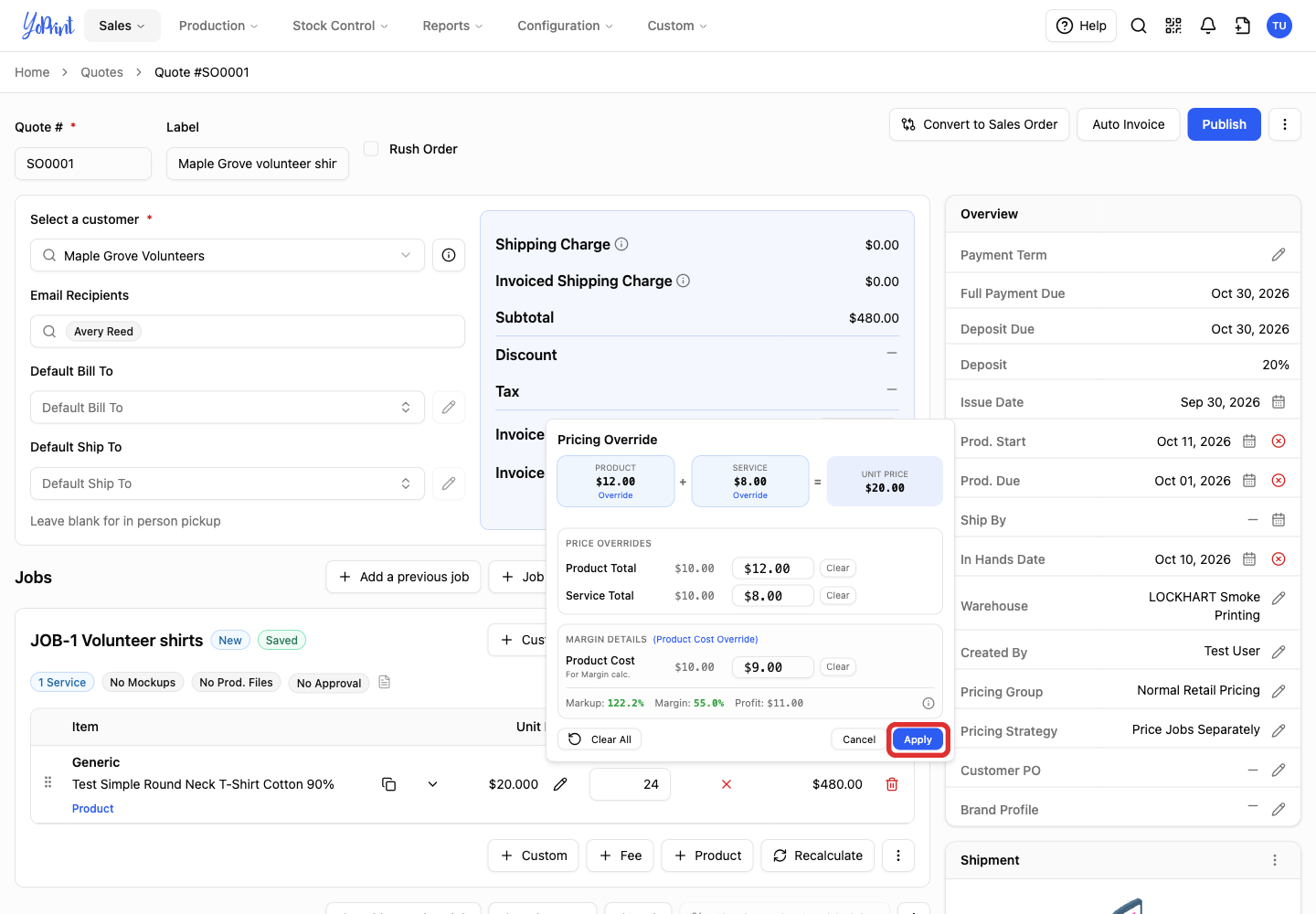1316x914 pixels.
Task: Click the Recalculate button
Action: [818, 856]
